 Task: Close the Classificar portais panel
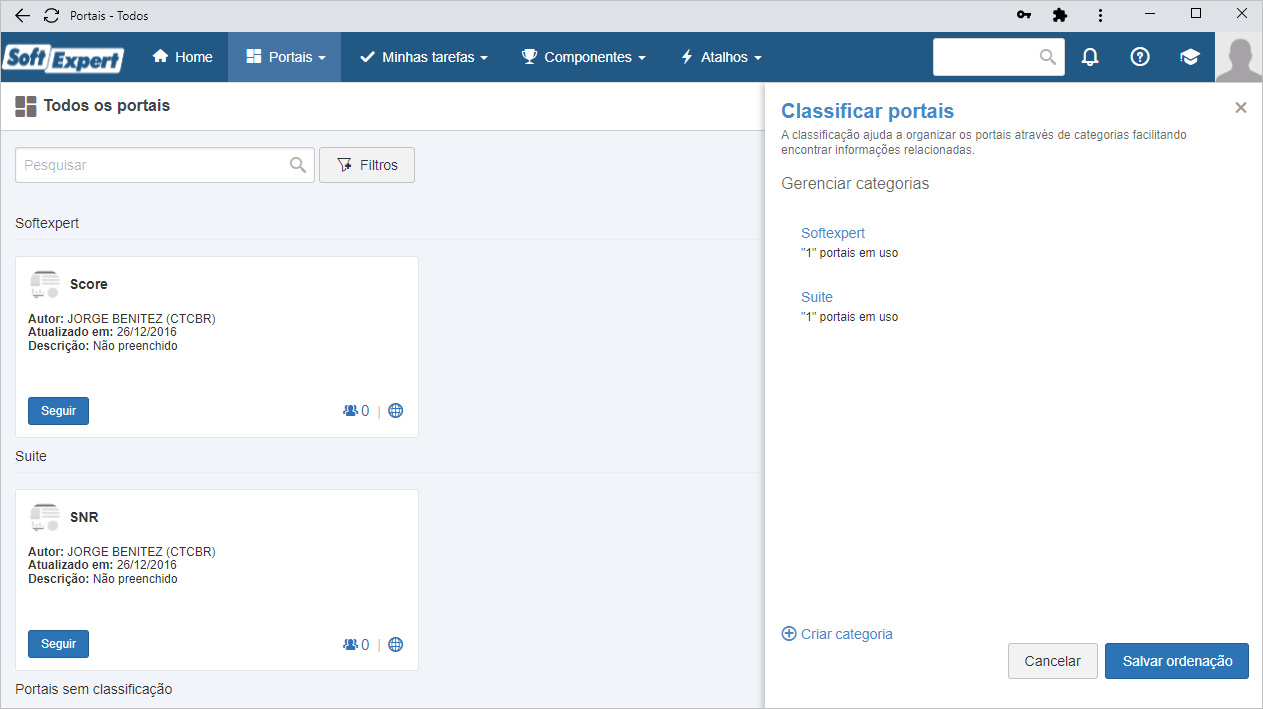pos(1241,108)
